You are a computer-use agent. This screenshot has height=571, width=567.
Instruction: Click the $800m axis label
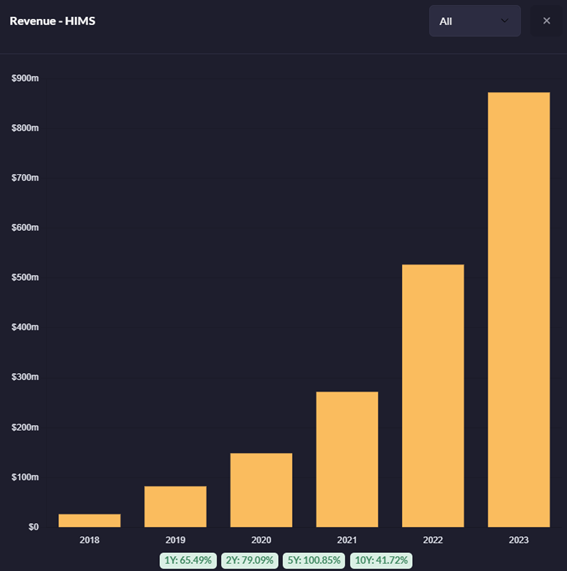[x=25, y=128]
